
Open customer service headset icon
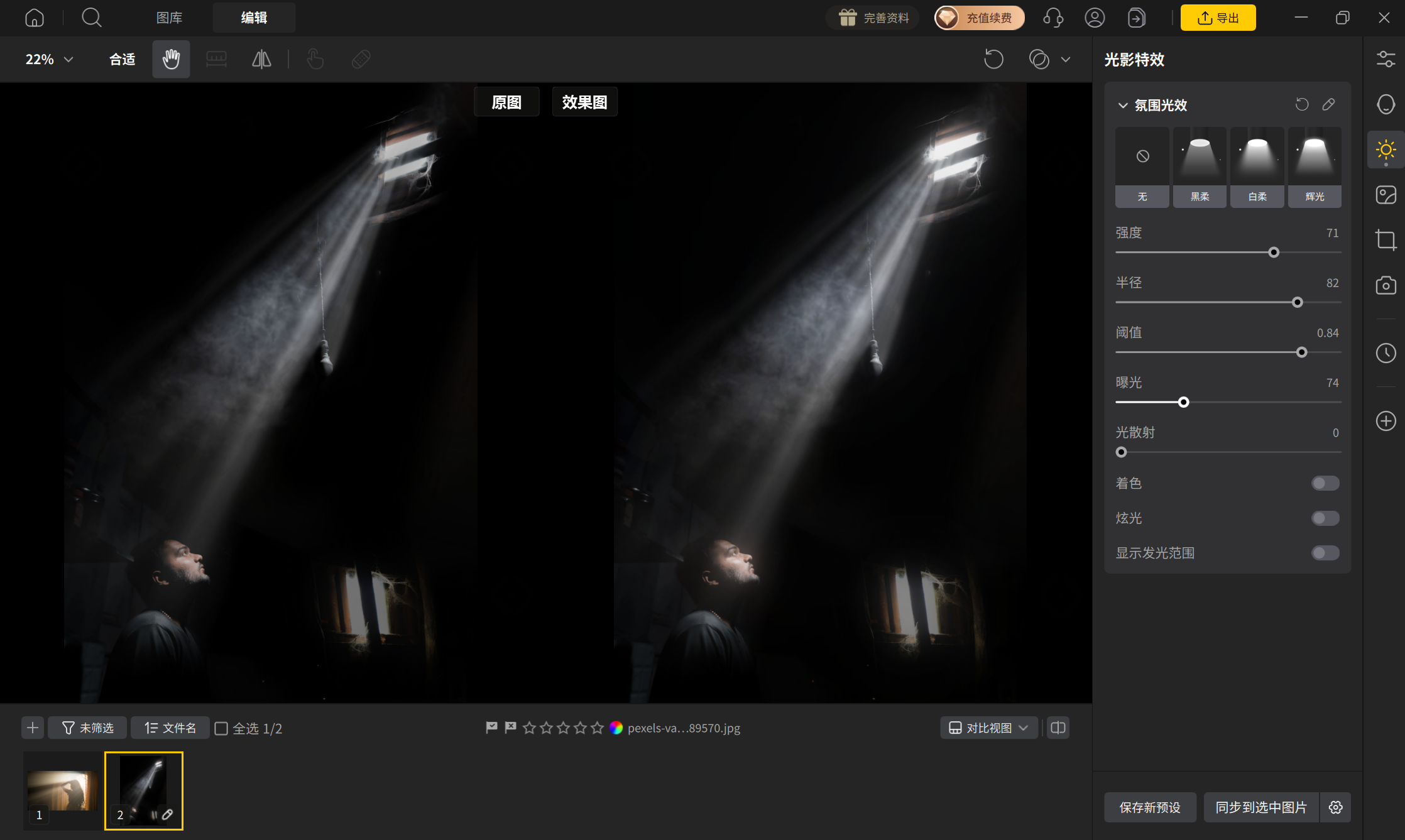click(x=1053, y=18)
